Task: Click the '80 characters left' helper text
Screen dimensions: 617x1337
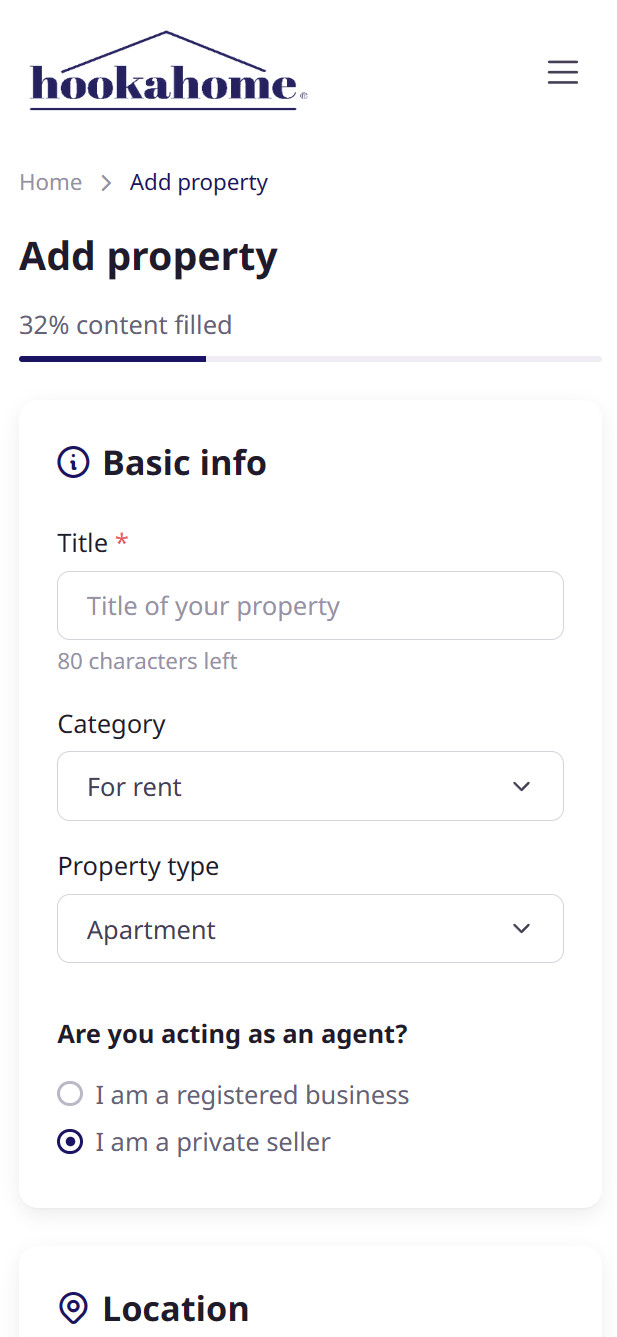Action: coord(148,661)
